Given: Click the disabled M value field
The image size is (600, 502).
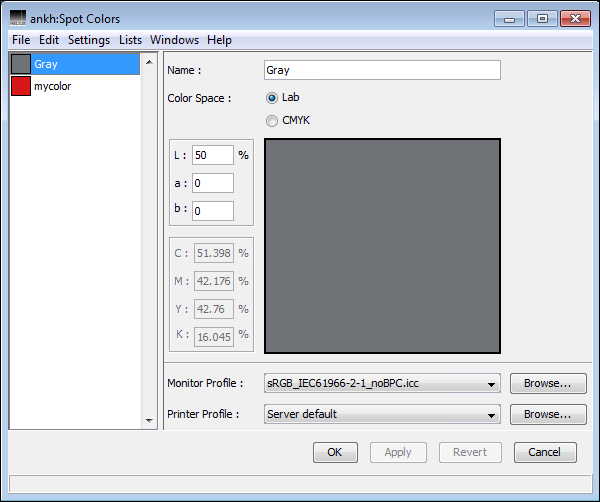Looking at the screenshot, I should (214, 281).
